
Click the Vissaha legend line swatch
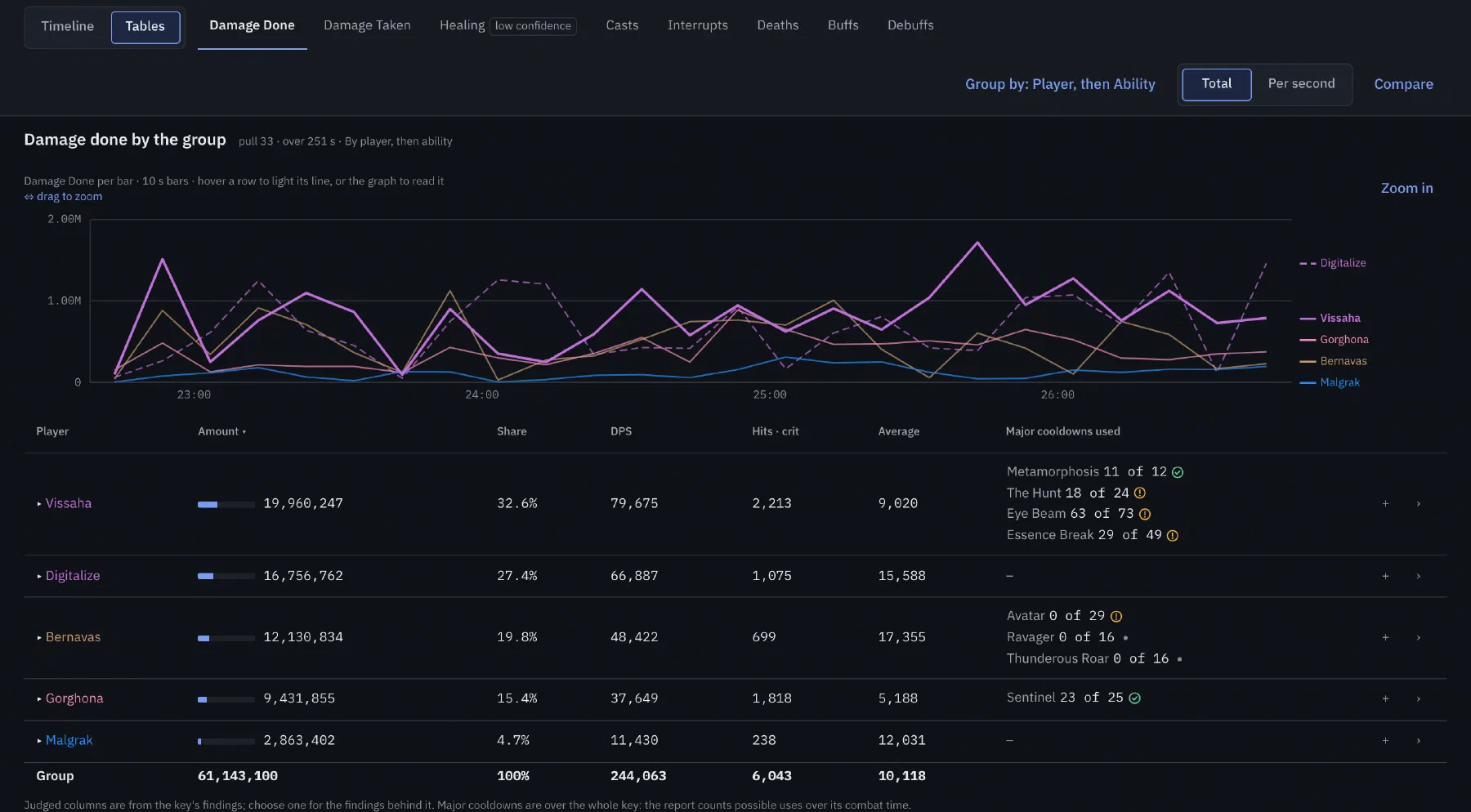[x=1308, y=319]
